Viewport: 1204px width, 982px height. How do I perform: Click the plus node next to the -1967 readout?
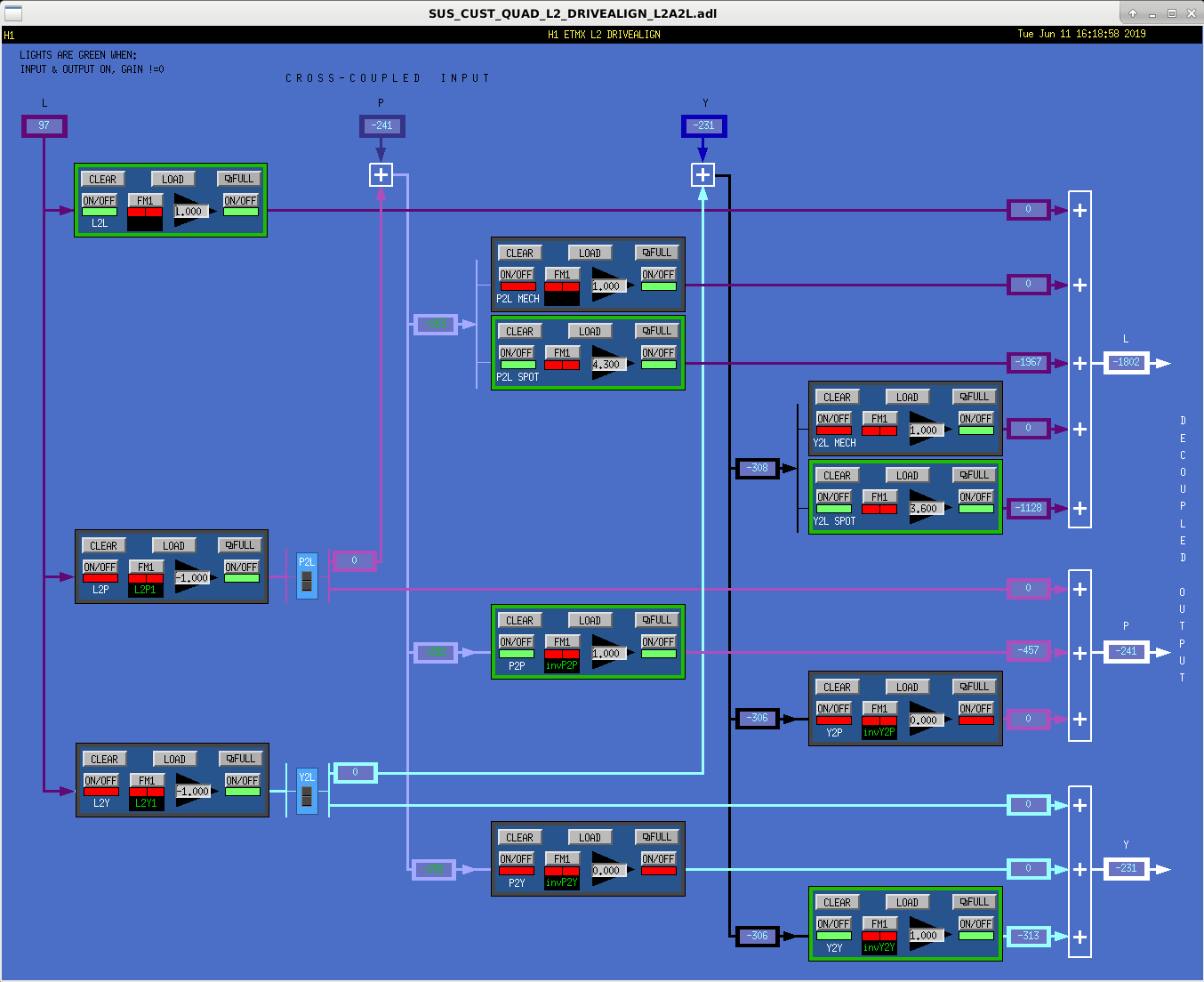click(x=1080, y=363)
